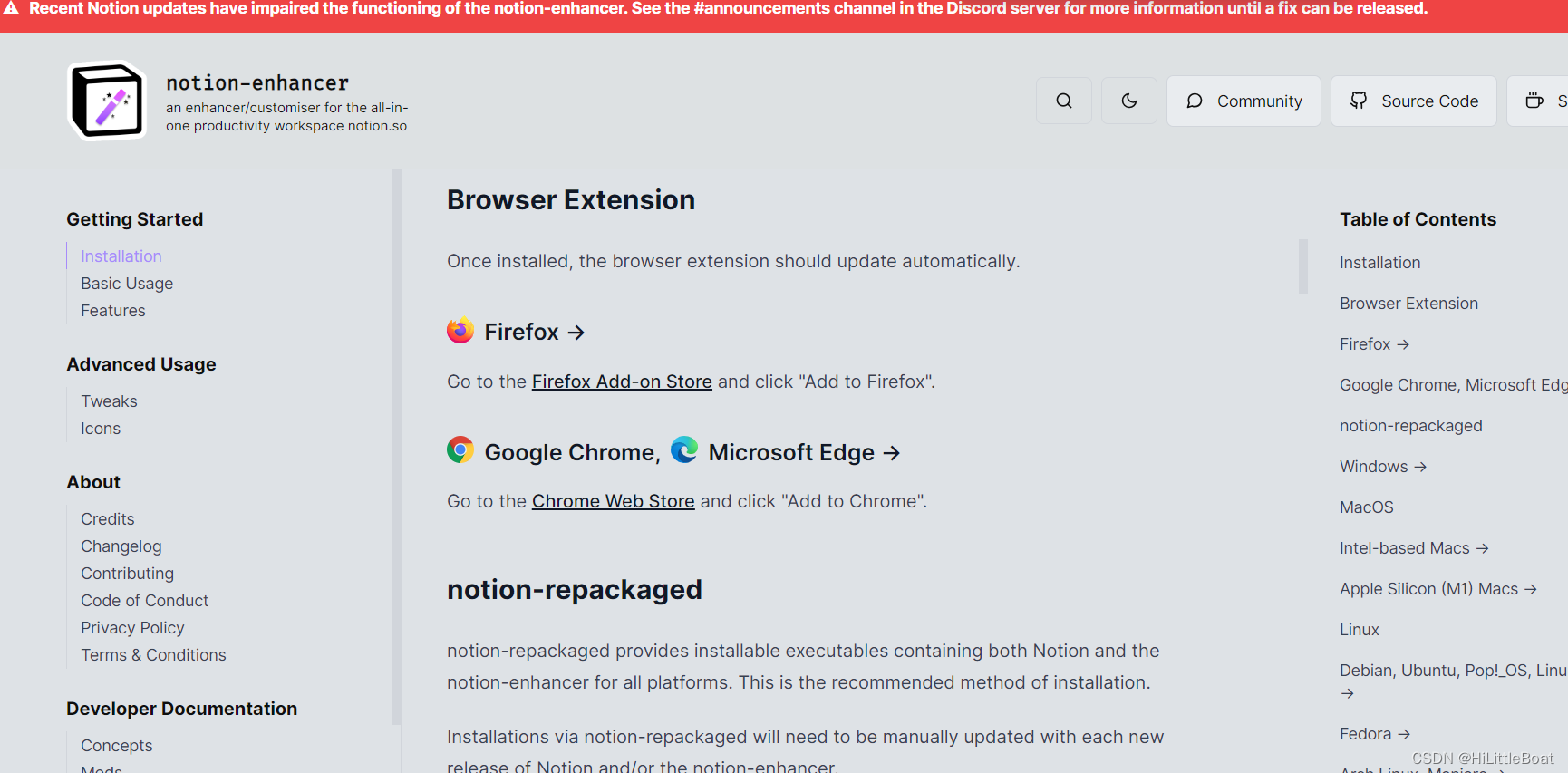Open Tweaks under Advanced Usage
Image resolution: width=1568 pixels, height=773 pixels.
110,401
